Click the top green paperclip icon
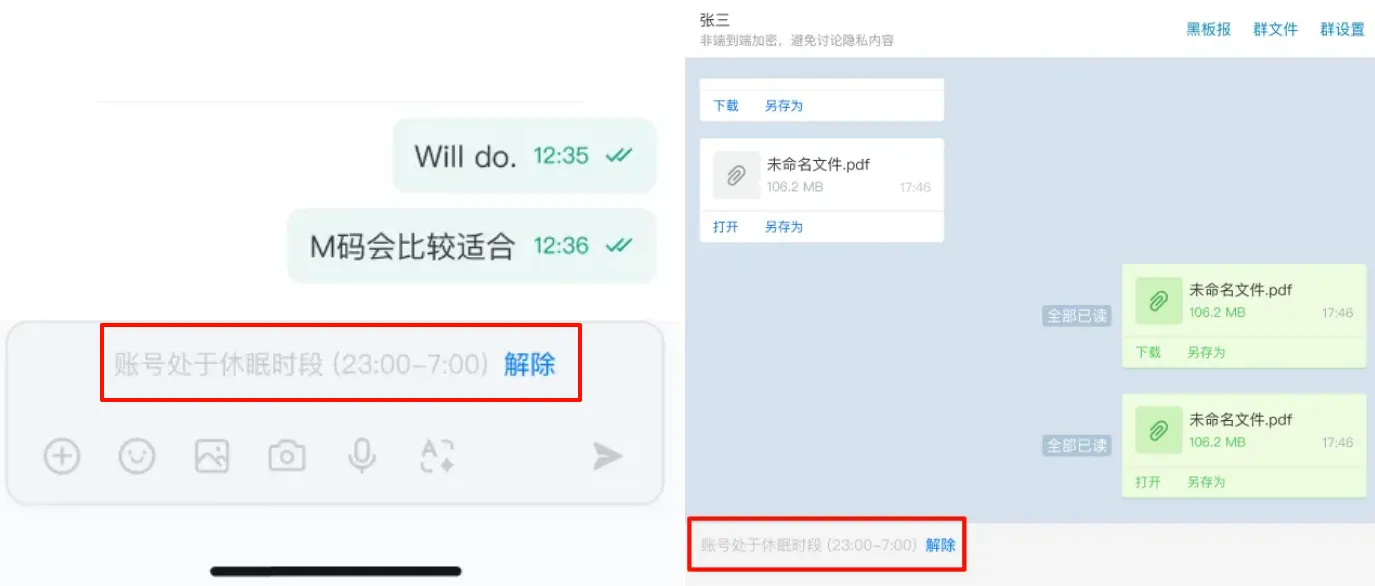The width and height of the screenshot is (1375, 586). coord(1159,301)
